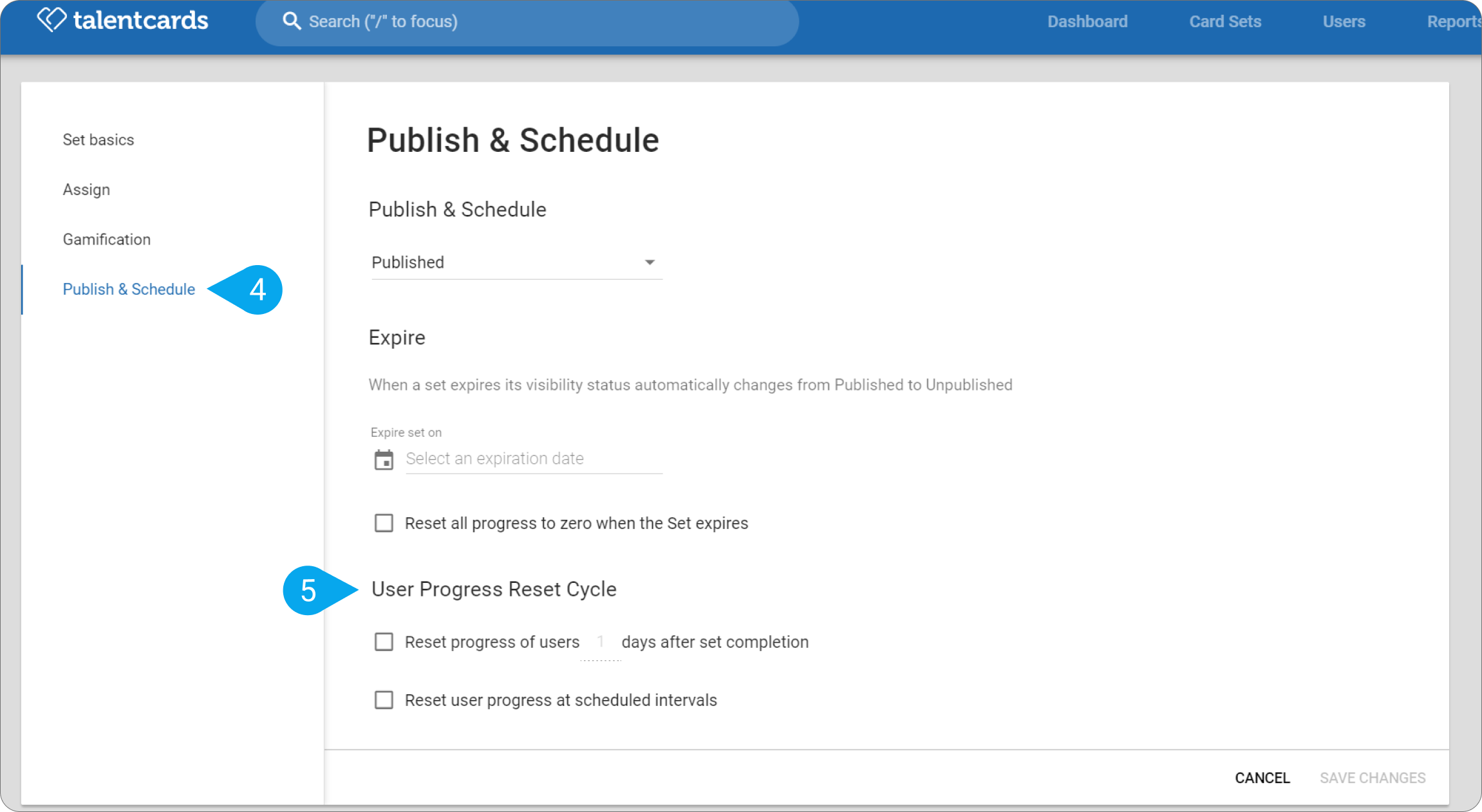Click the SAVE CHANGES button
Image resolution: width=1482 pixels, height=812 pixels.
pos(1373,778)
